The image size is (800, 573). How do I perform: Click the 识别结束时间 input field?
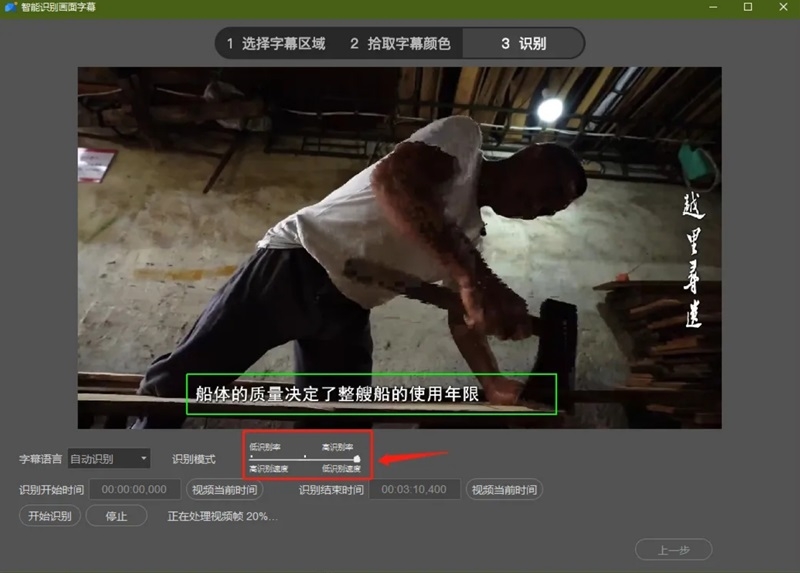(414, 489)
